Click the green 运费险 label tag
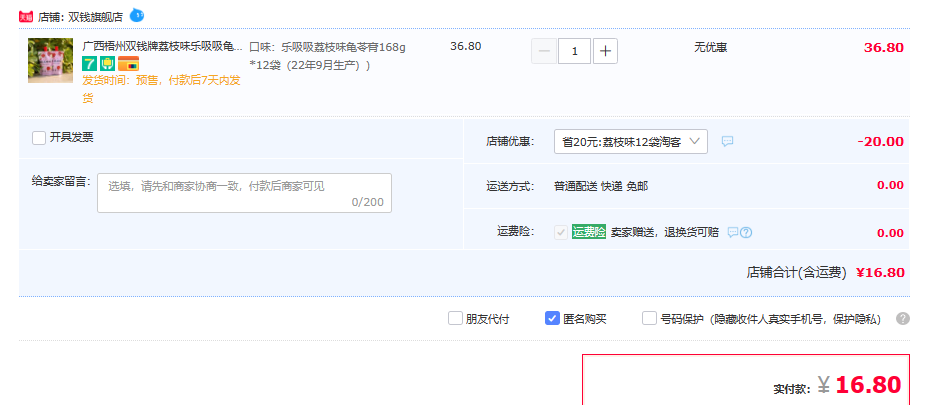This screenshot has height=405, width=936. (x=589, y=232)
